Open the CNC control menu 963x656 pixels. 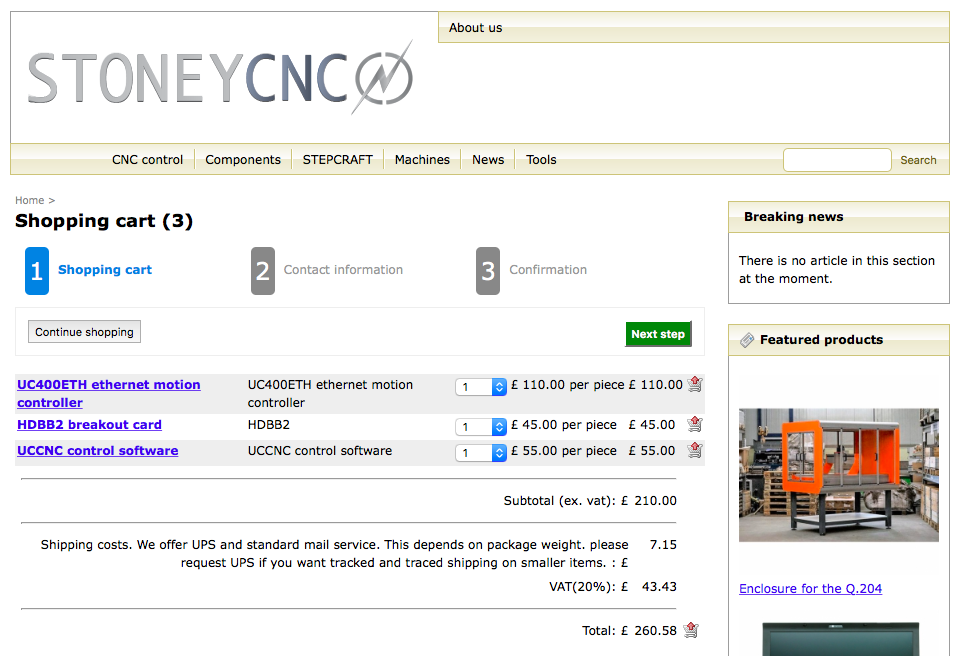[147, 160]
